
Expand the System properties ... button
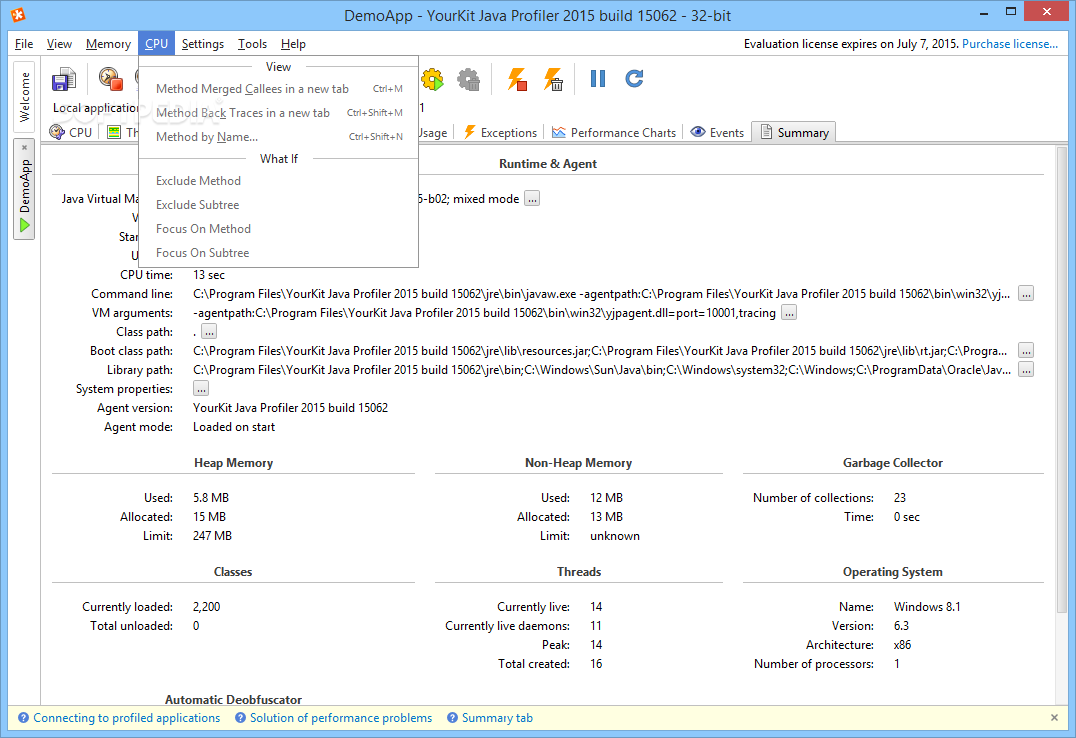pyautogui.click(x=200, y=389)
